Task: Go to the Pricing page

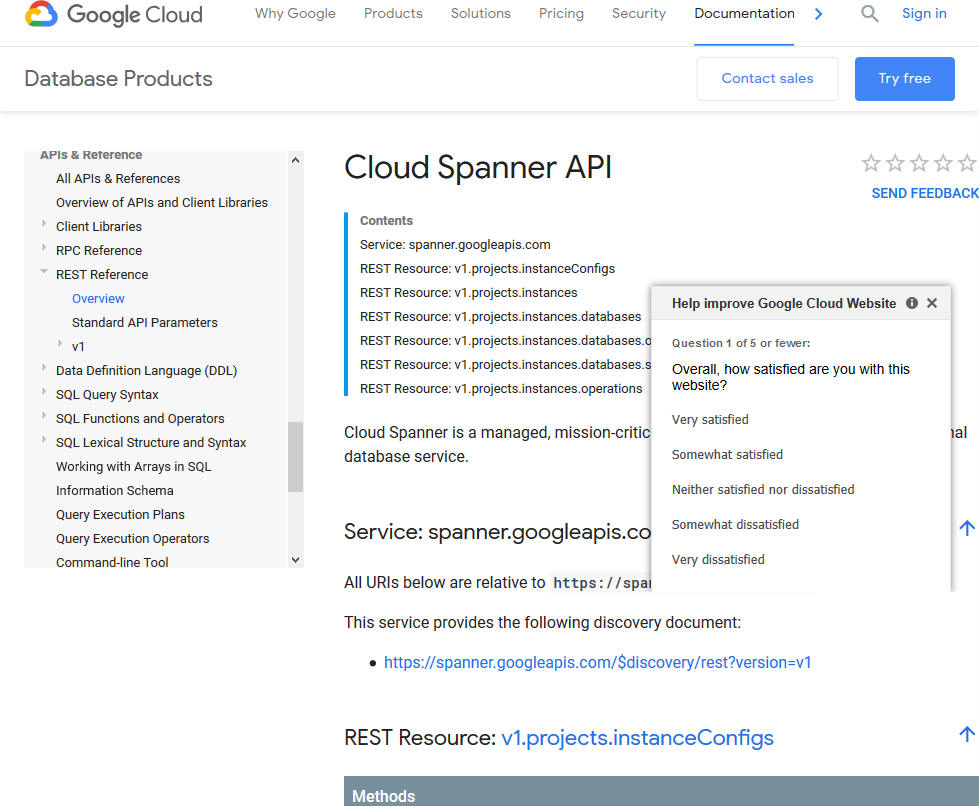Action: point(561,14)
